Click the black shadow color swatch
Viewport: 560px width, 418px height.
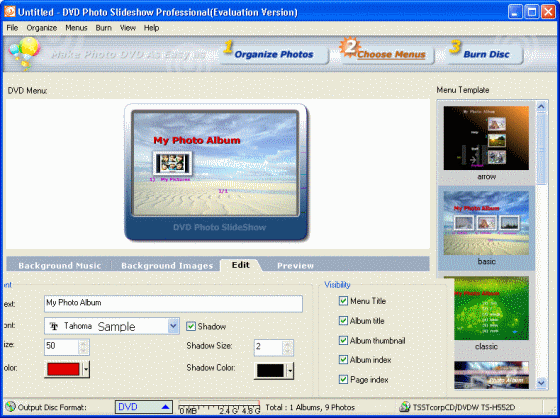point(270,371)
